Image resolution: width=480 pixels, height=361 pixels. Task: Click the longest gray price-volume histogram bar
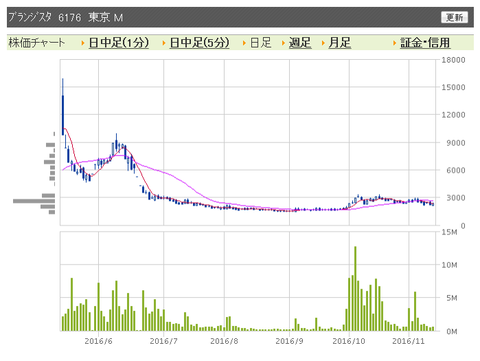(x=34, y=201)
